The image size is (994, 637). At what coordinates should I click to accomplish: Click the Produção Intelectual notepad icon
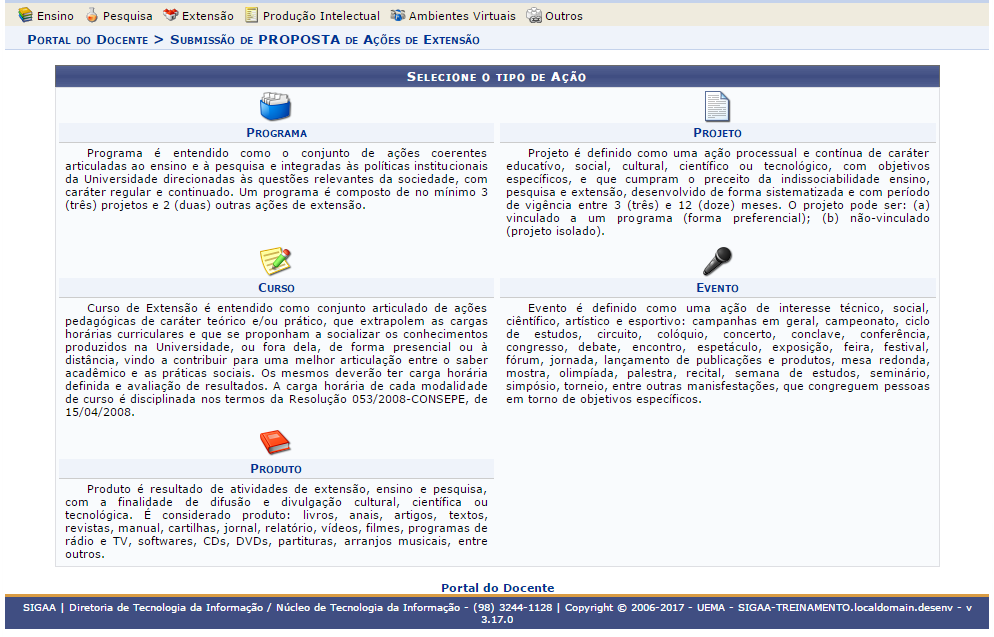[x=252, y=15]
